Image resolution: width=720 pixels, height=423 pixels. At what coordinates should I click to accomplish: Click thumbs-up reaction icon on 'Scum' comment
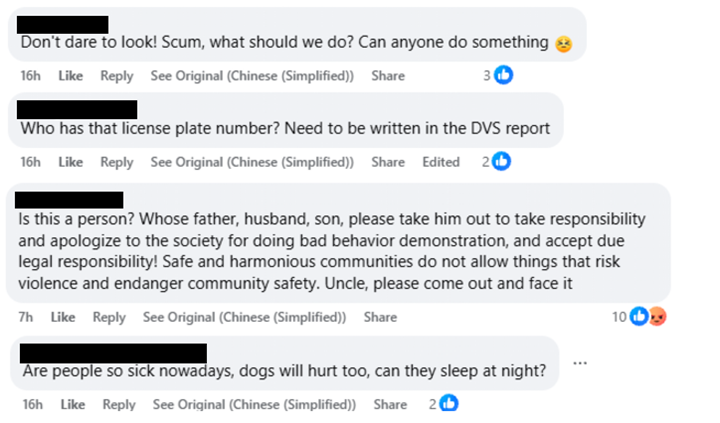pos(504,75)
